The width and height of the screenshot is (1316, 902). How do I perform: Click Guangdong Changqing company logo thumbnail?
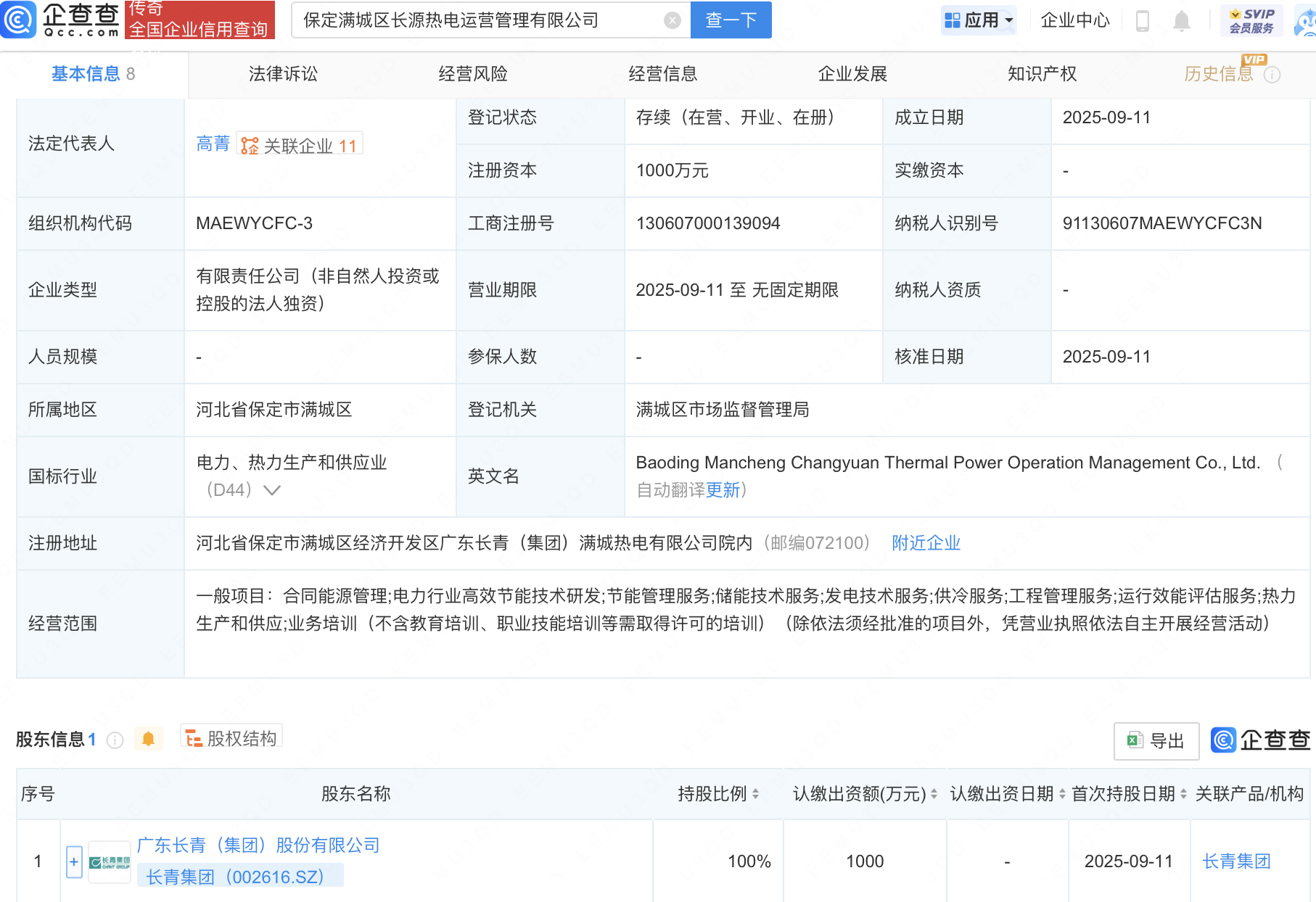pyautogui.click(x=110, y=861)
